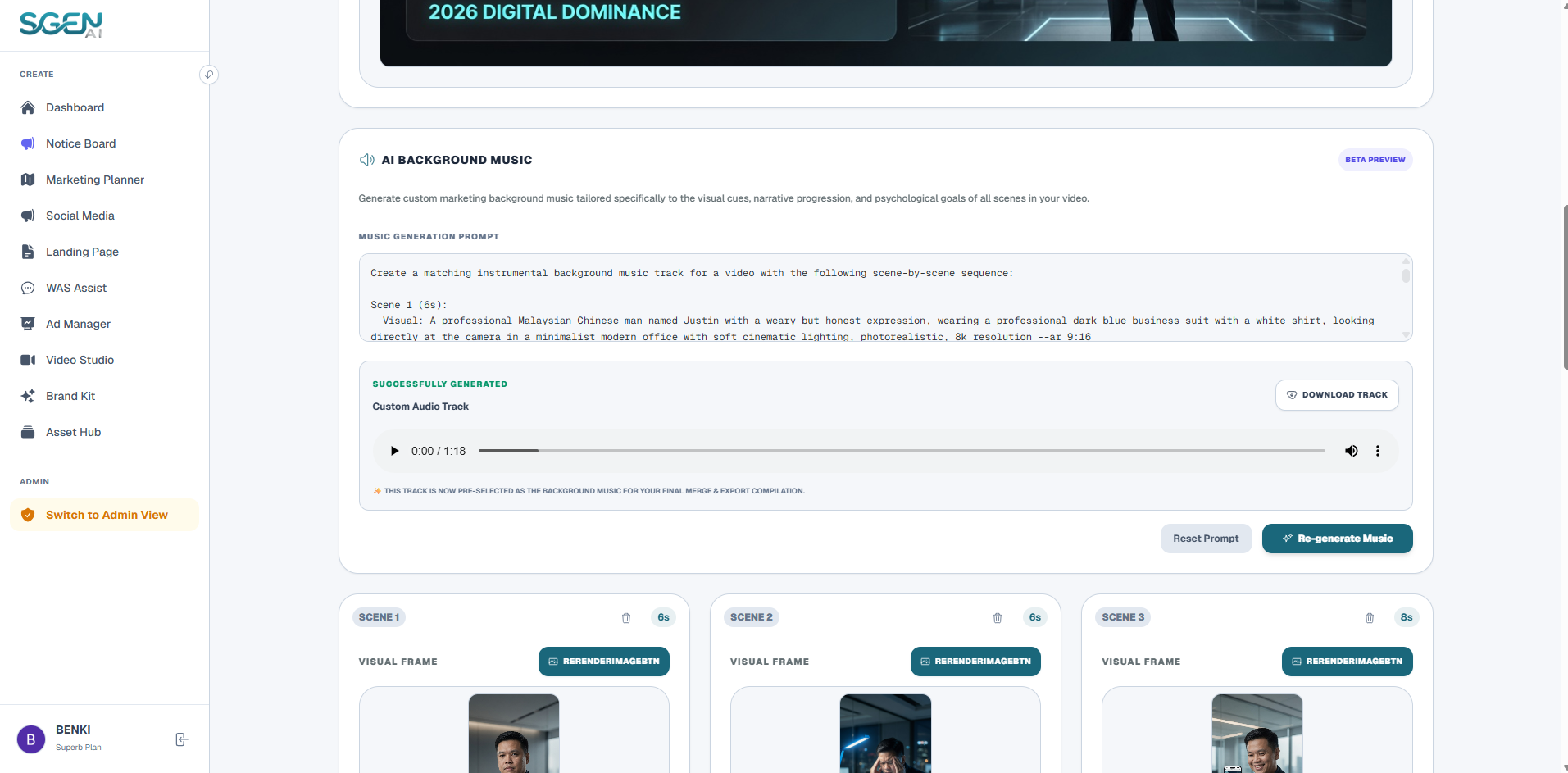Click inside the music generation prompt textbox
Image resolution: width=1568 pixels, height=773 pixels.
(885, 298)
